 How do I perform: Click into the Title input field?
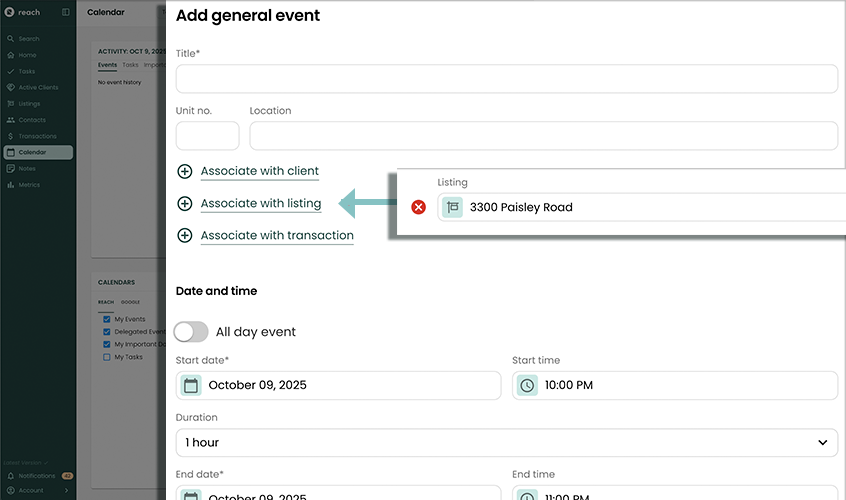[506, 79]
